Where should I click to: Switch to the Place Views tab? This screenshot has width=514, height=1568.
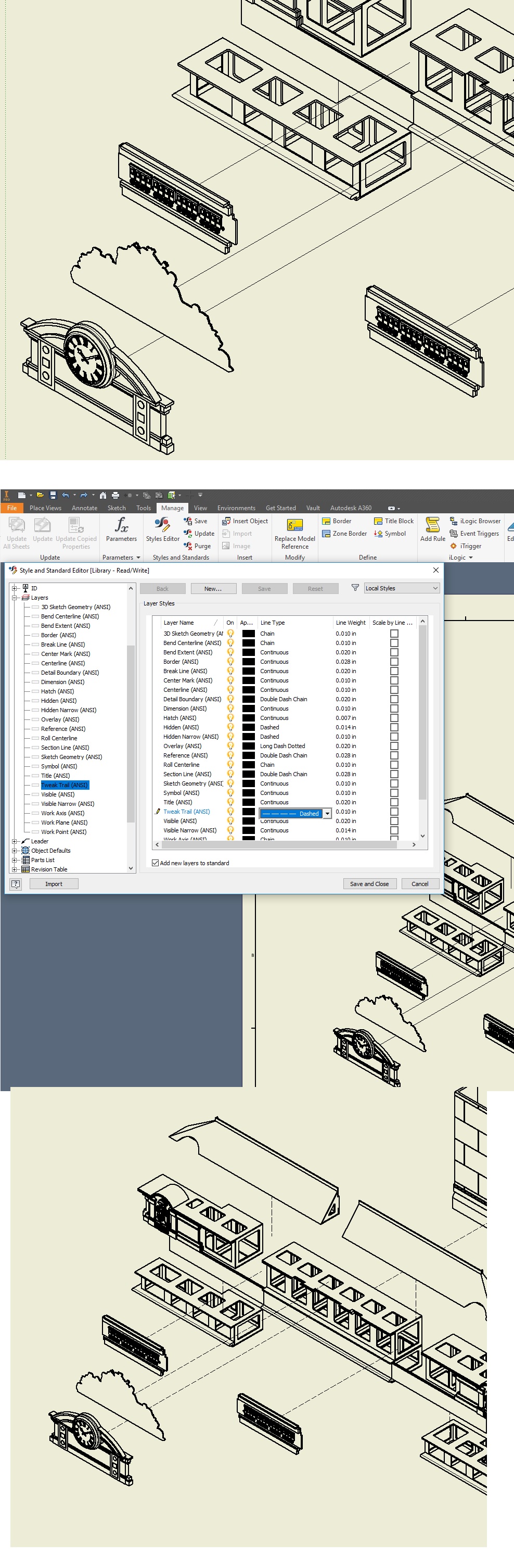tap(45, 508)
